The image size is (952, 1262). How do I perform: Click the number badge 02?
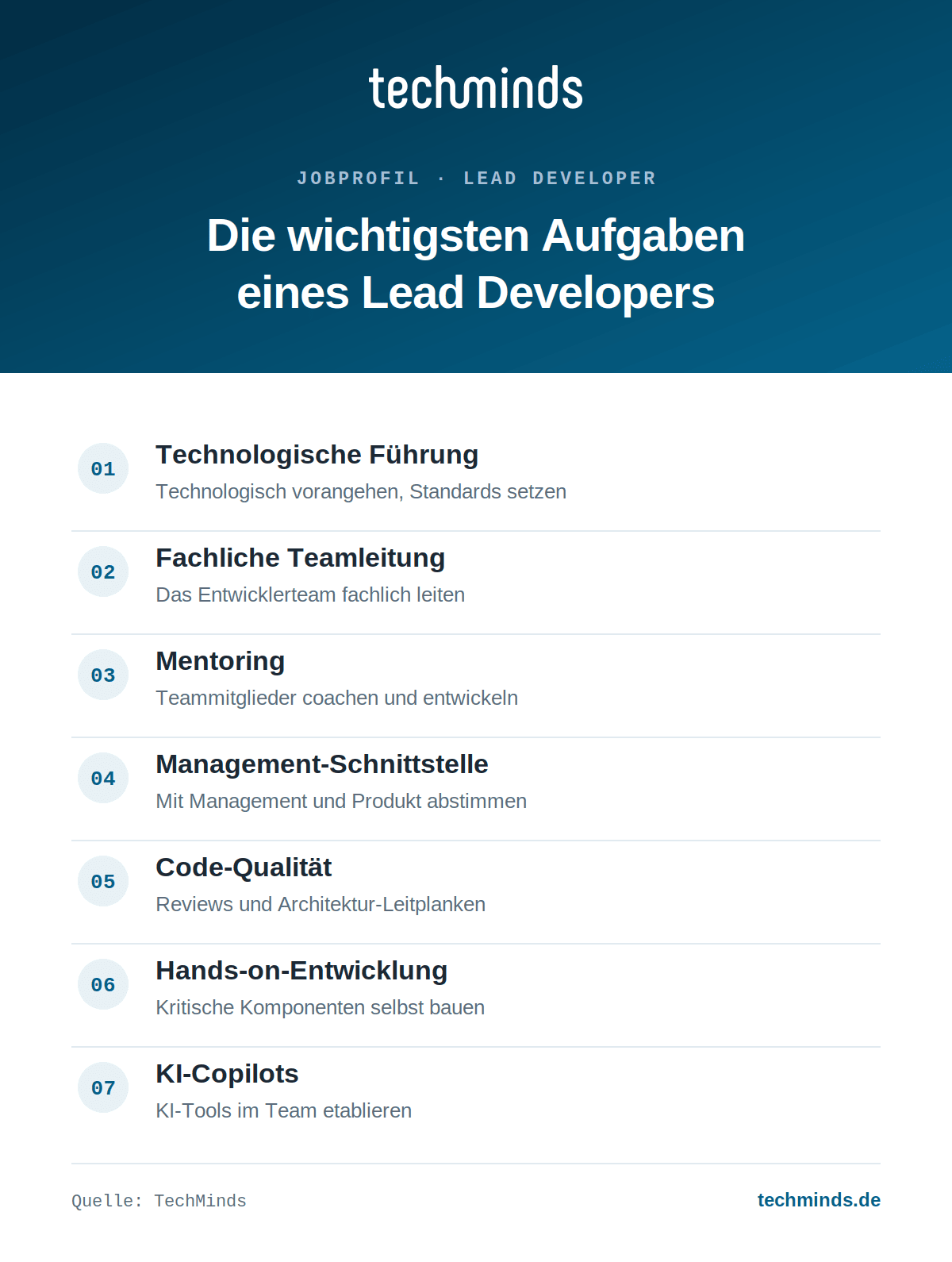[103, 571]
